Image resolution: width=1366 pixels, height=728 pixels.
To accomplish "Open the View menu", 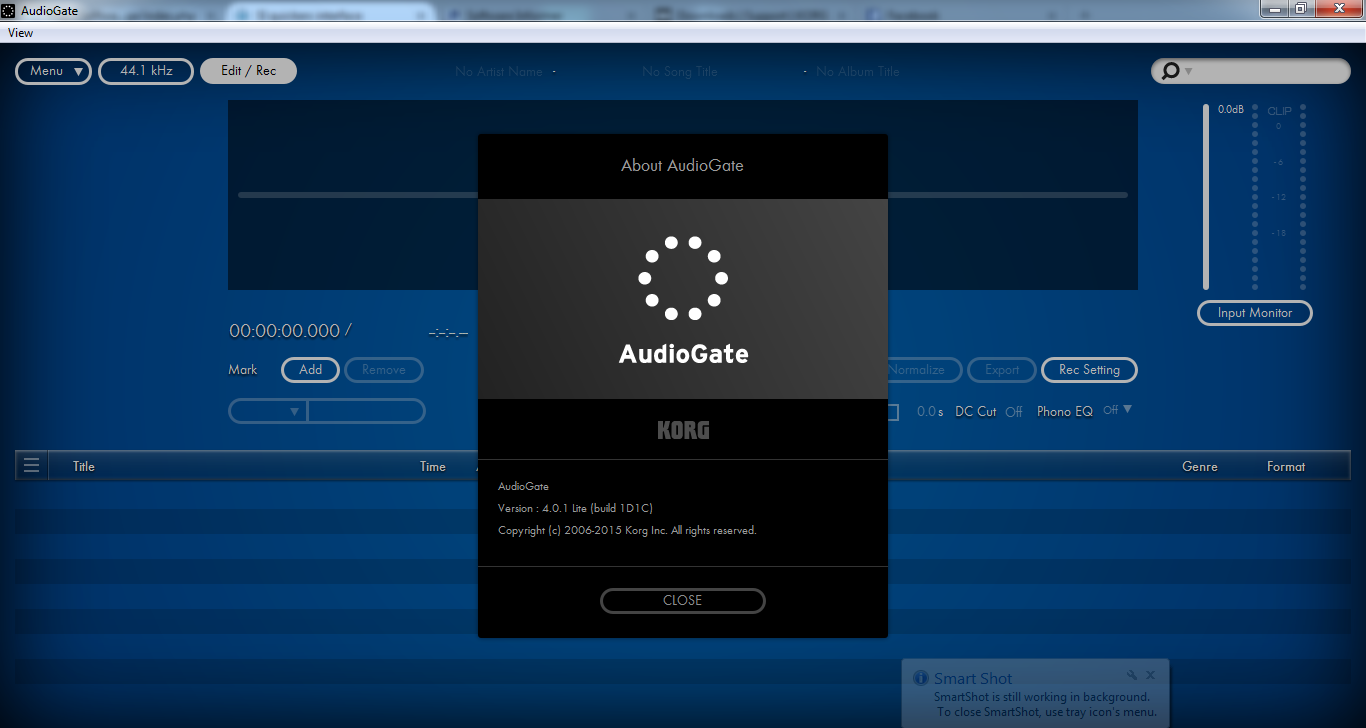I will tap(20, 33).
